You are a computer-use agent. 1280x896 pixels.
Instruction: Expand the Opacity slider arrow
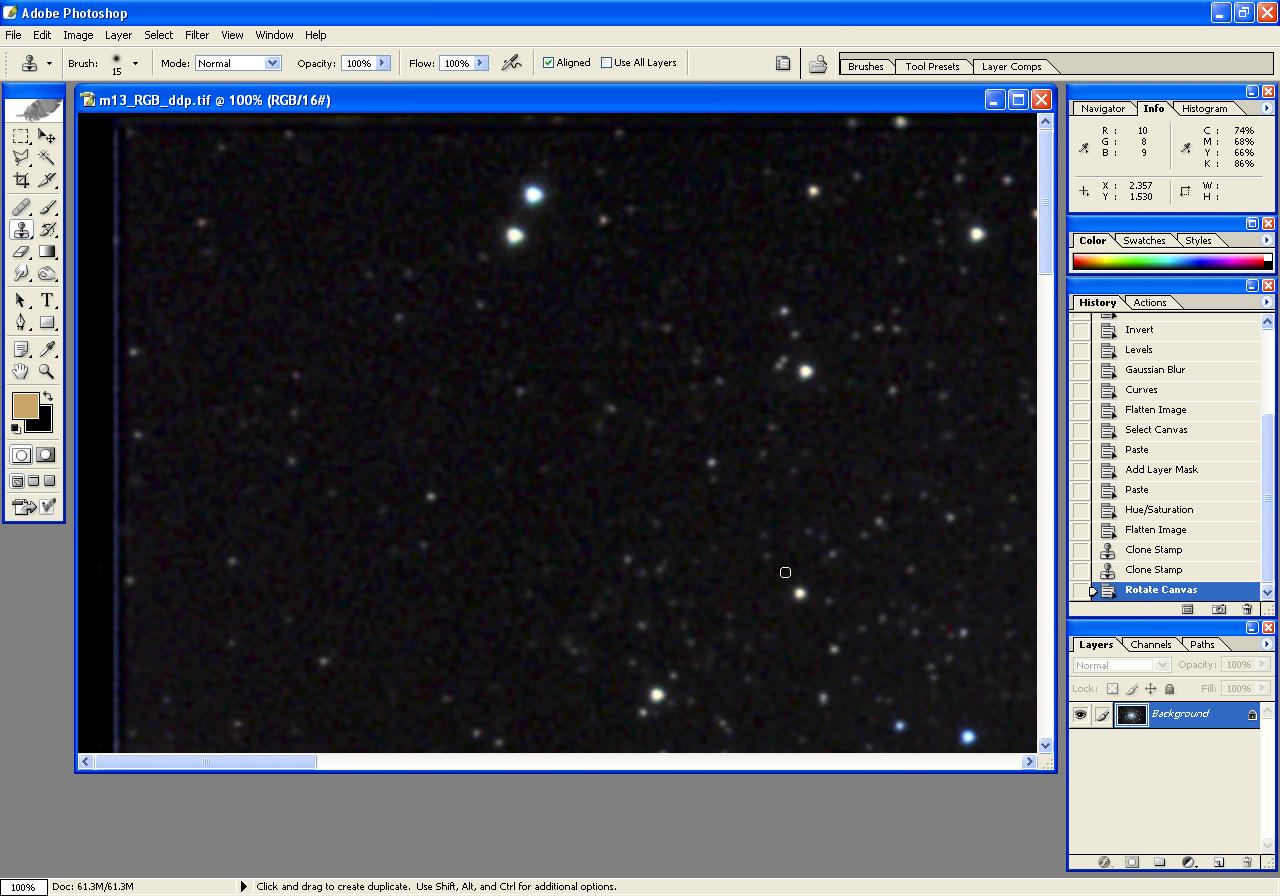coord(382,63)
